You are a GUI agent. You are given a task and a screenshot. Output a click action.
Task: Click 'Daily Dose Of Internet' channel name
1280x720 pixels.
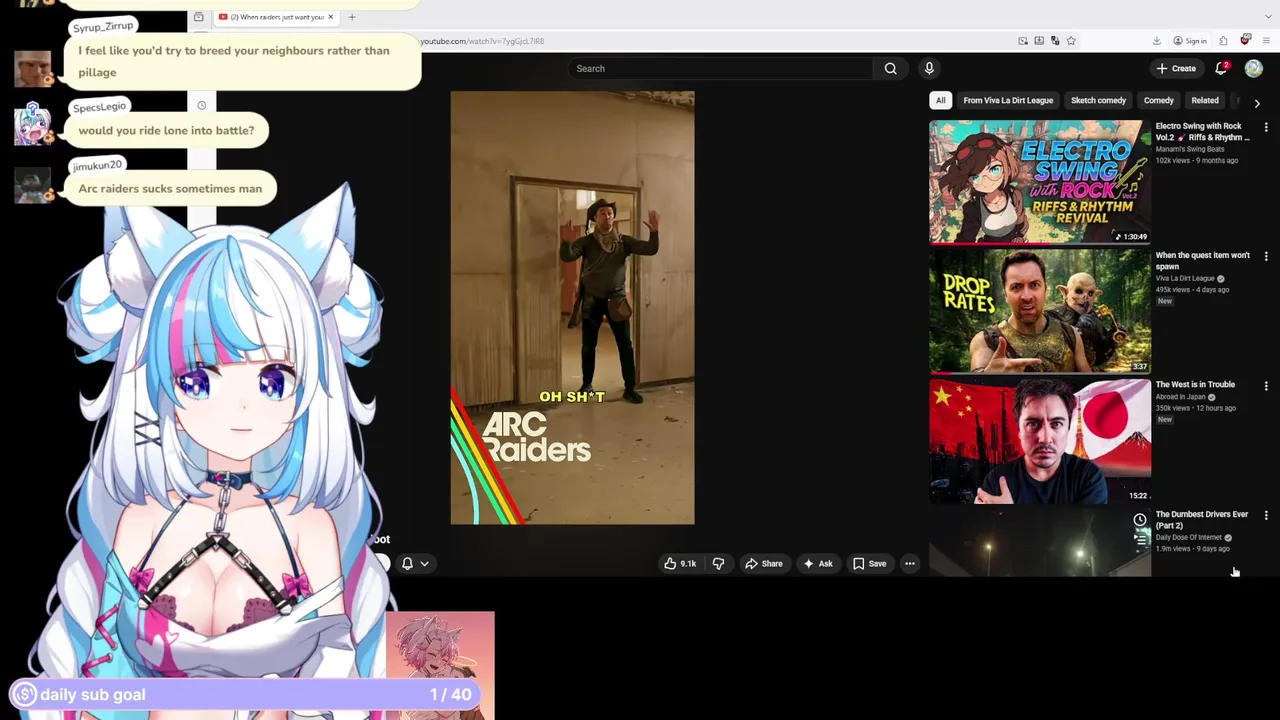pyautogui.click(x=1189, y=538)
